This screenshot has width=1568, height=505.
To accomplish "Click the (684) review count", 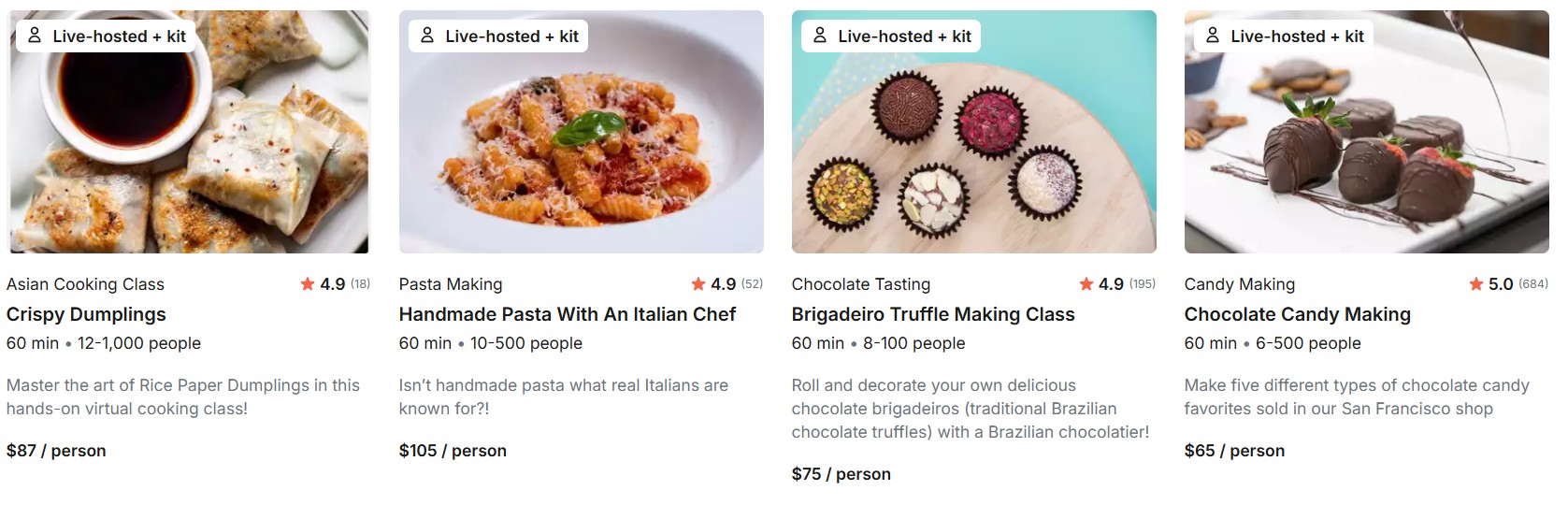I will 1533,284.
